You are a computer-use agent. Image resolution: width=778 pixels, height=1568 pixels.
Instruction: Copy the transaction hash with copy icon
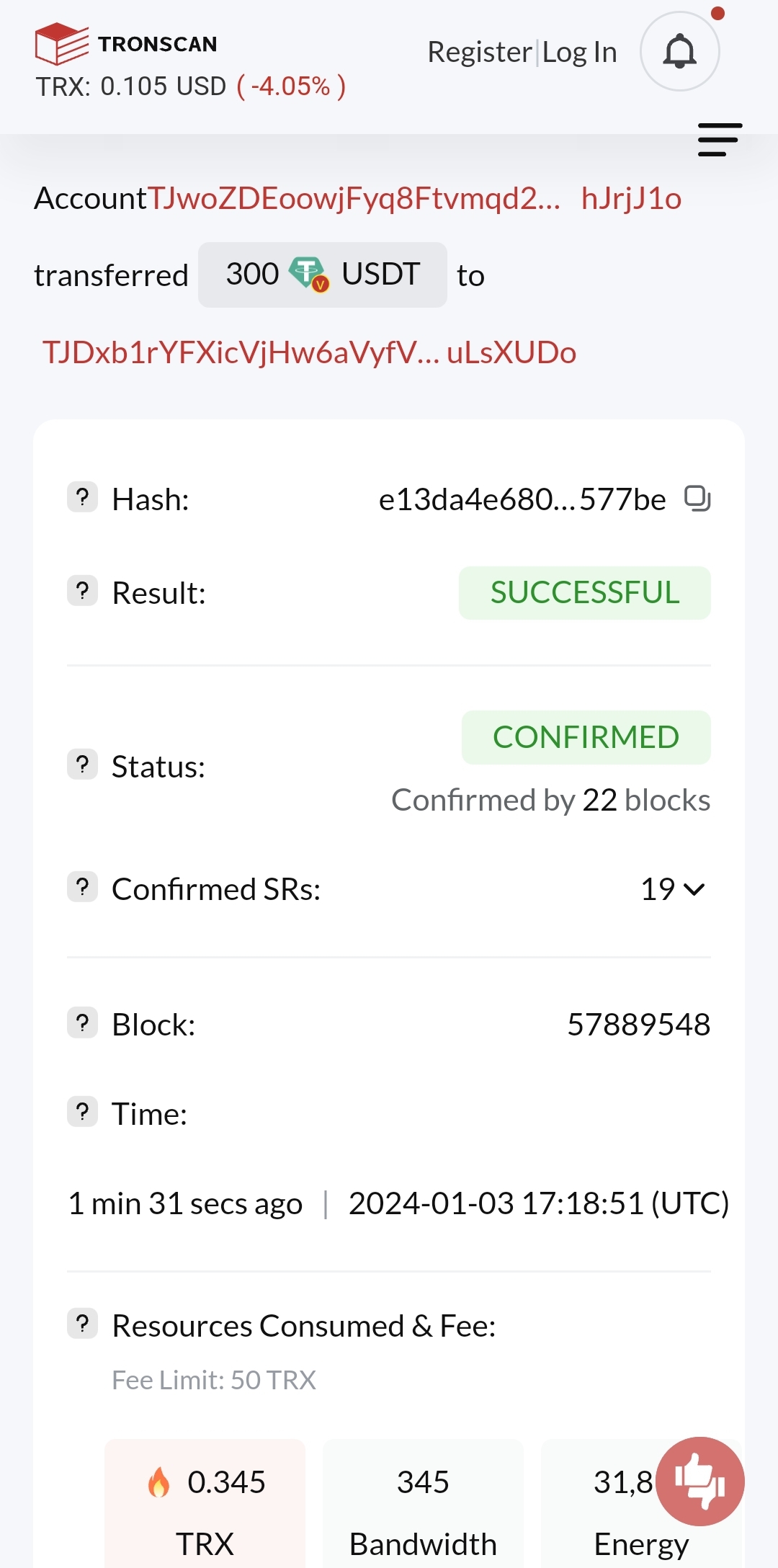[x=697, y=499]
